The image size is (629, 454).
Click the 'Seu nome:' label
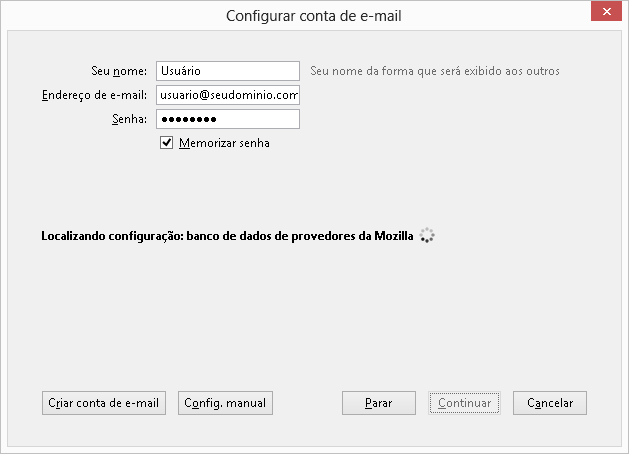118,71
